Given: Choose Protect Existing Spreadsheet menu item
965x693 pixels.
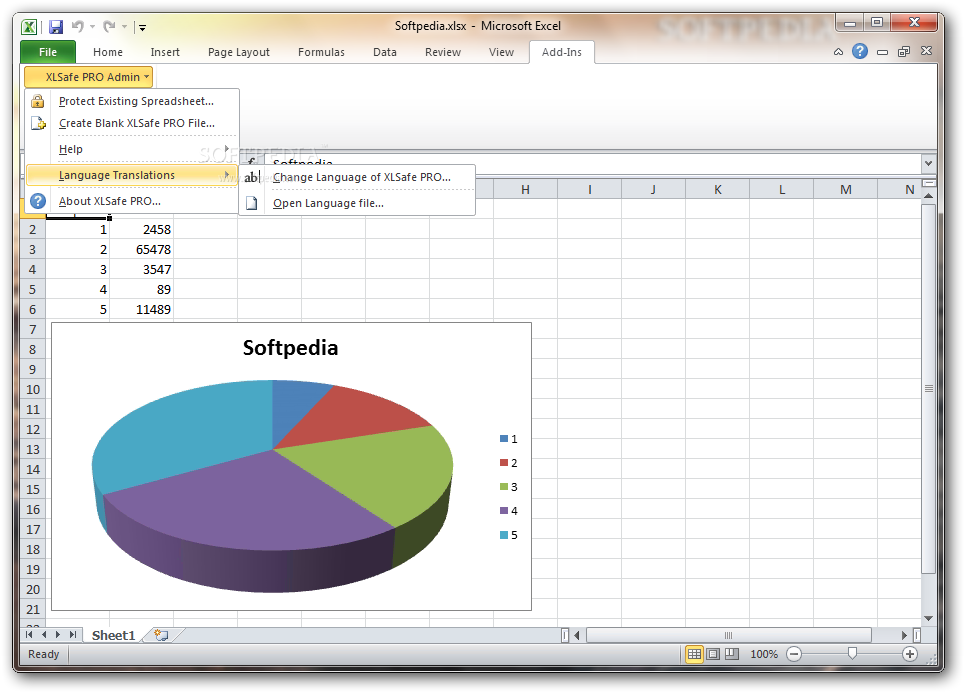Looking at the screenshot, I should tap(132, 101).
